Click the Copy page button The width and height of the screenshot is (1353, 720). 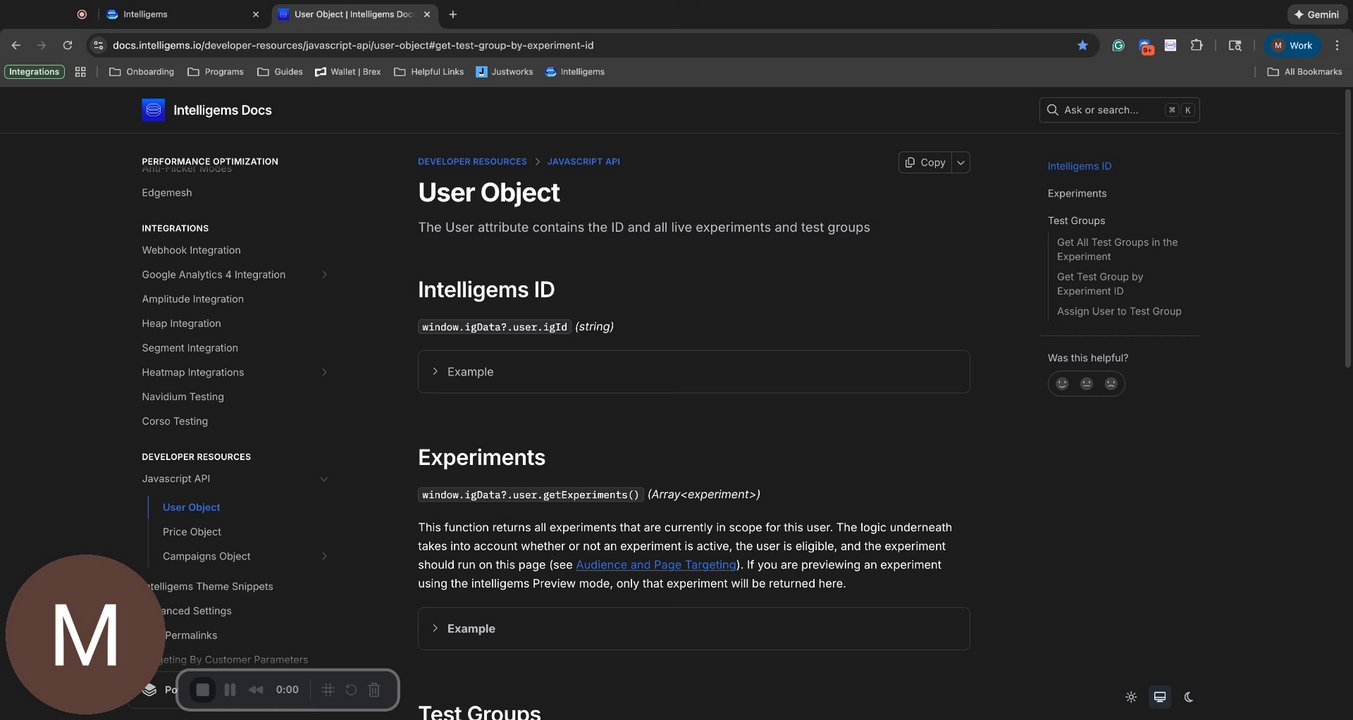(x=925, y=162)
